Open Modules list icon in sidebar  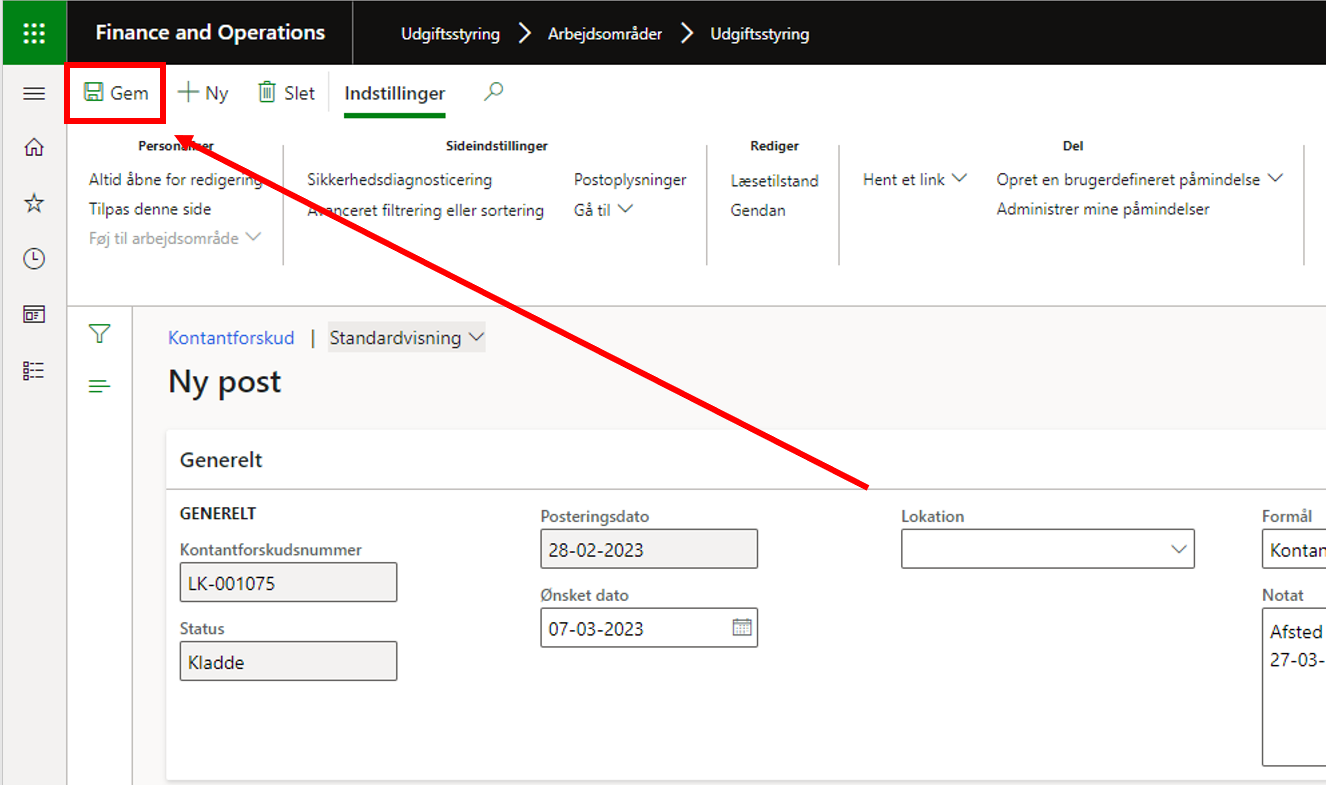[x=34, y=371]
